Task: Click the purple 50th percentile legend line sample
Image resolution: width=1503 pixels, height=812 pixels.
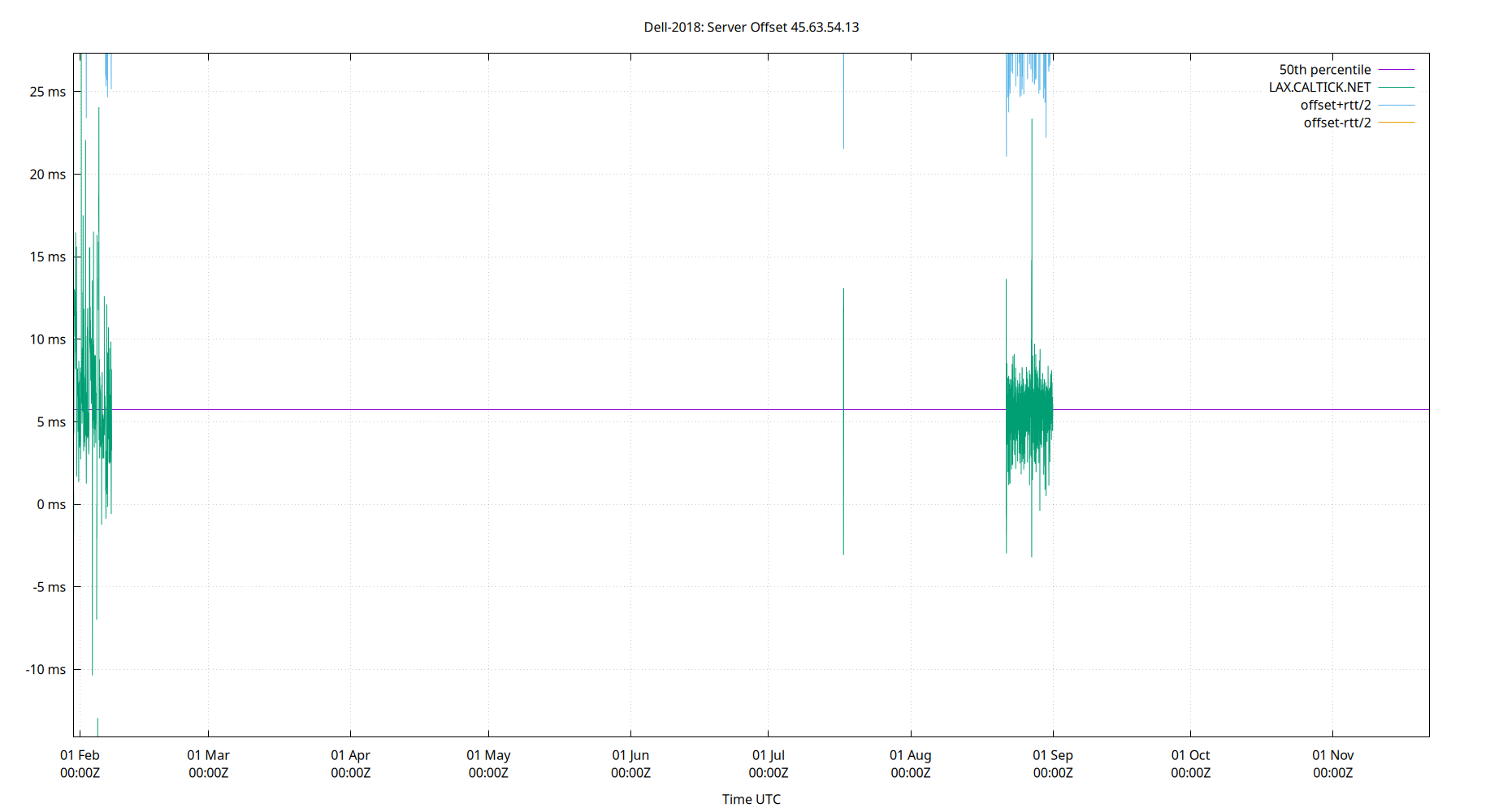Action: tap(1396, 70)
